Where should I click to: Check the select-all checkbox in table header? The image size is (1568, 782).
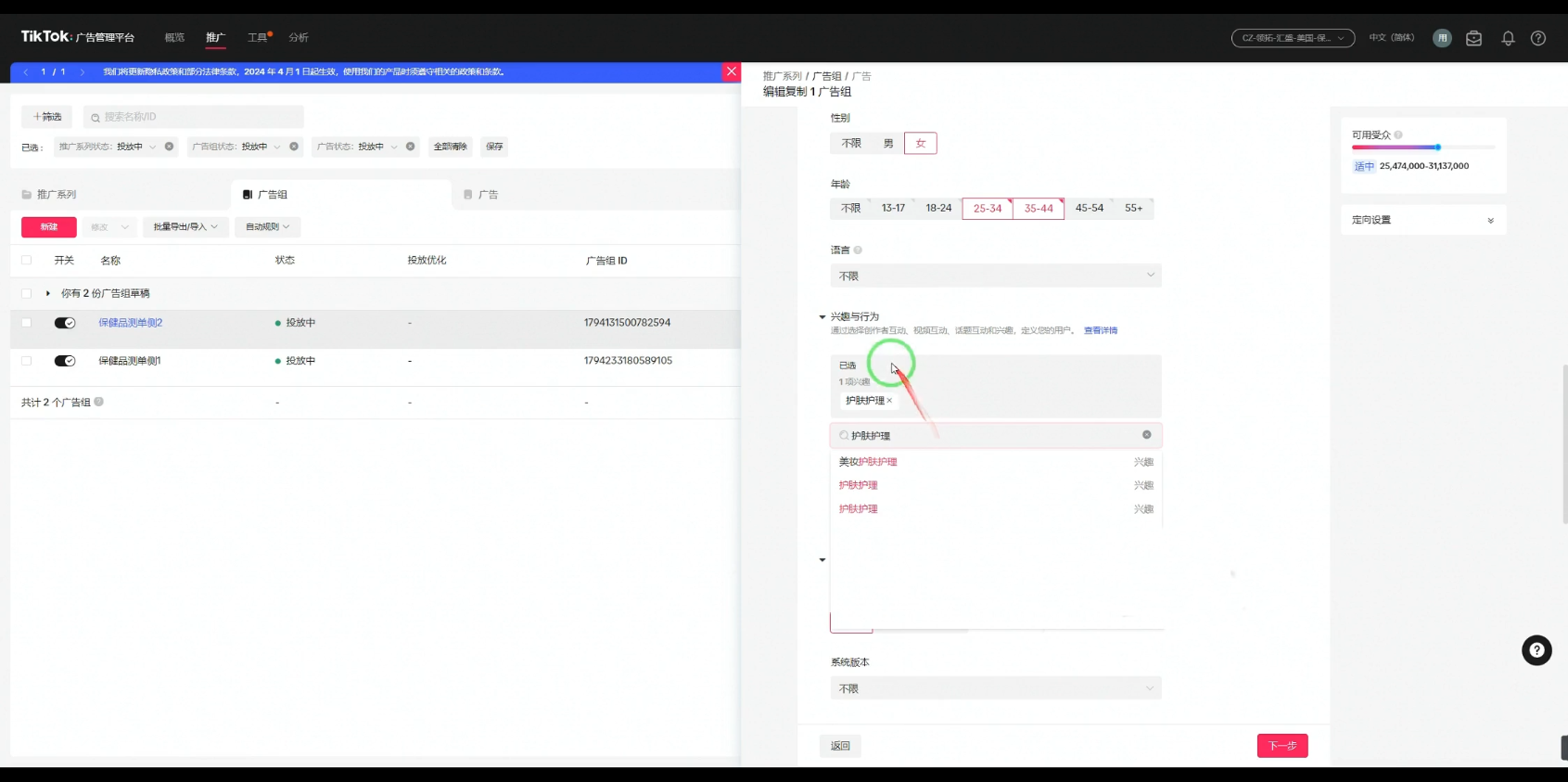coord(26,261)
